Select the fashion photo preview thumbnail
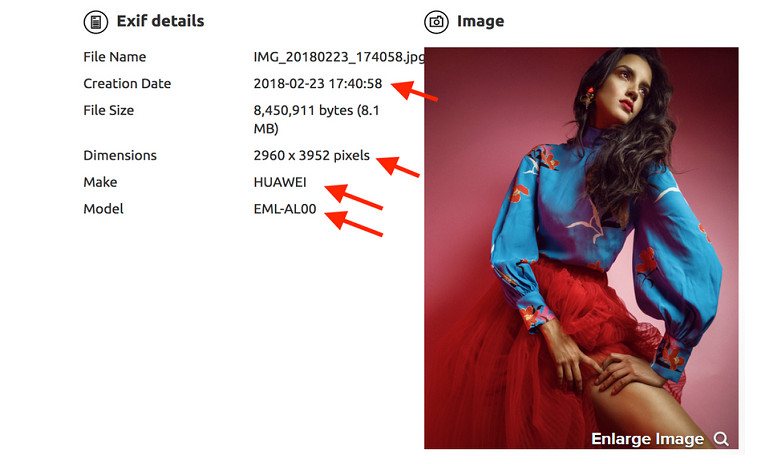 (x=581, y=248)
